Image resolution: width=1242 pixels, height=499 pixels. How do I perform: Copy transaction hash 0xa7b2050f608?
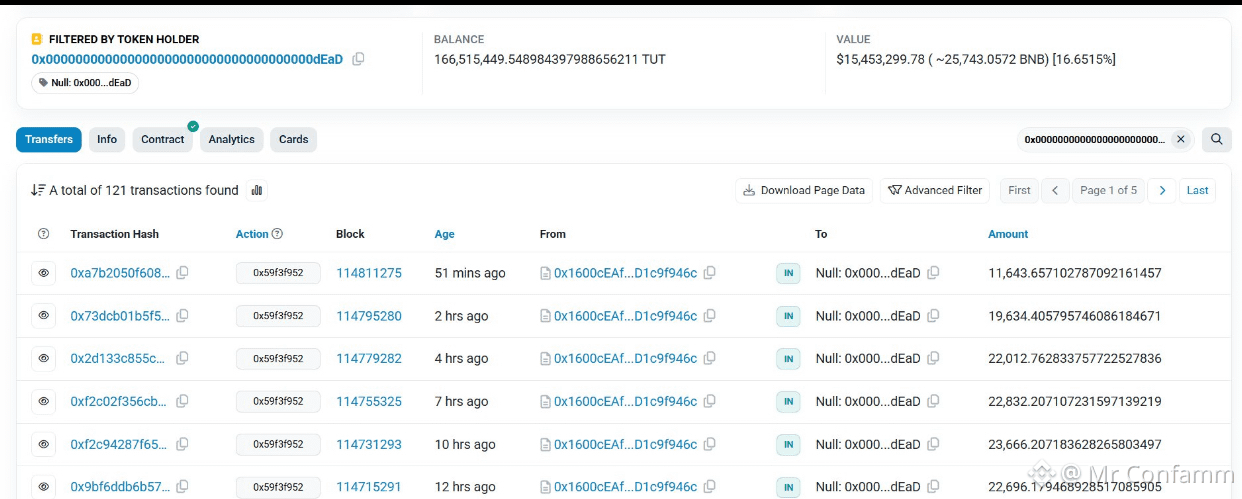182,273
